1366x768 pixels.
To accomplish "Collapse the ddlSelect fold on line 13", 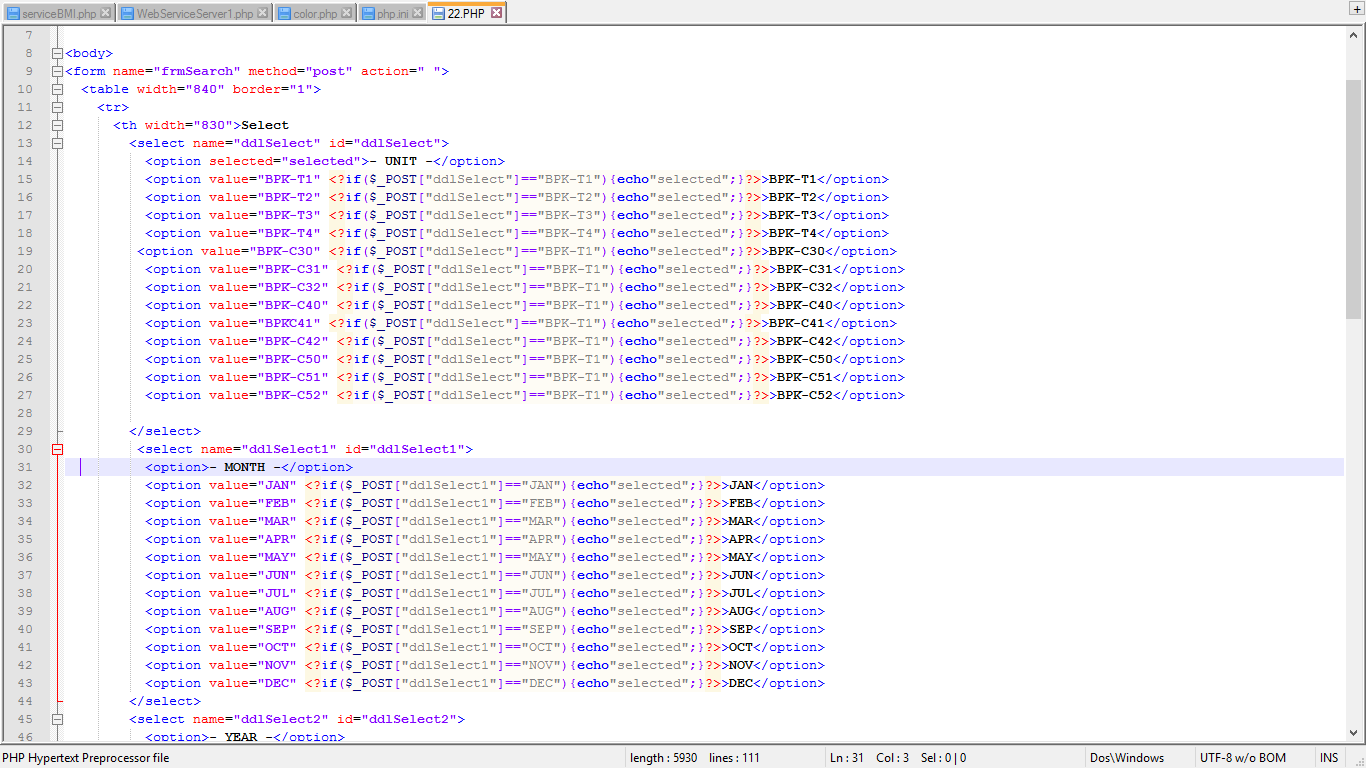I will [x=58, y=143].
